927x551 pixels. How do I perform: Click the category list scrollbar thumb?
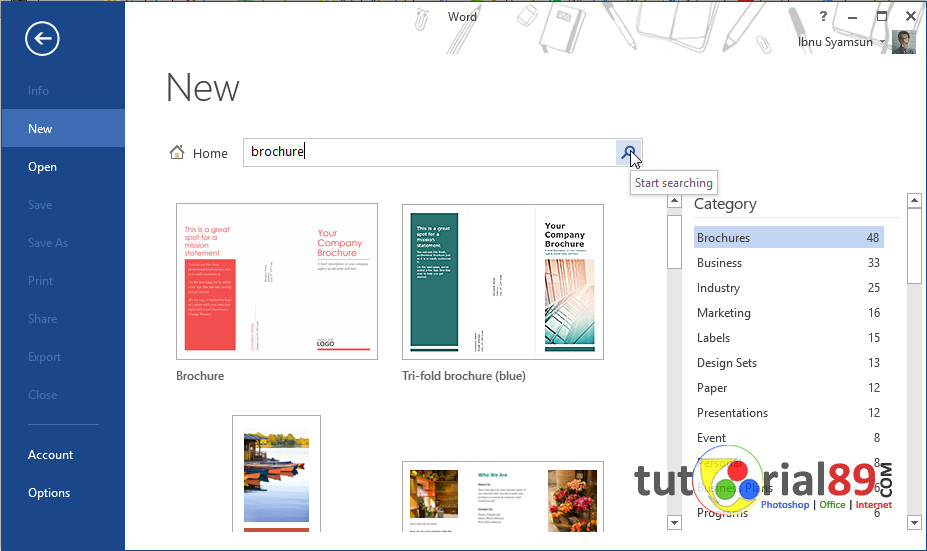[x=914, y=246]
